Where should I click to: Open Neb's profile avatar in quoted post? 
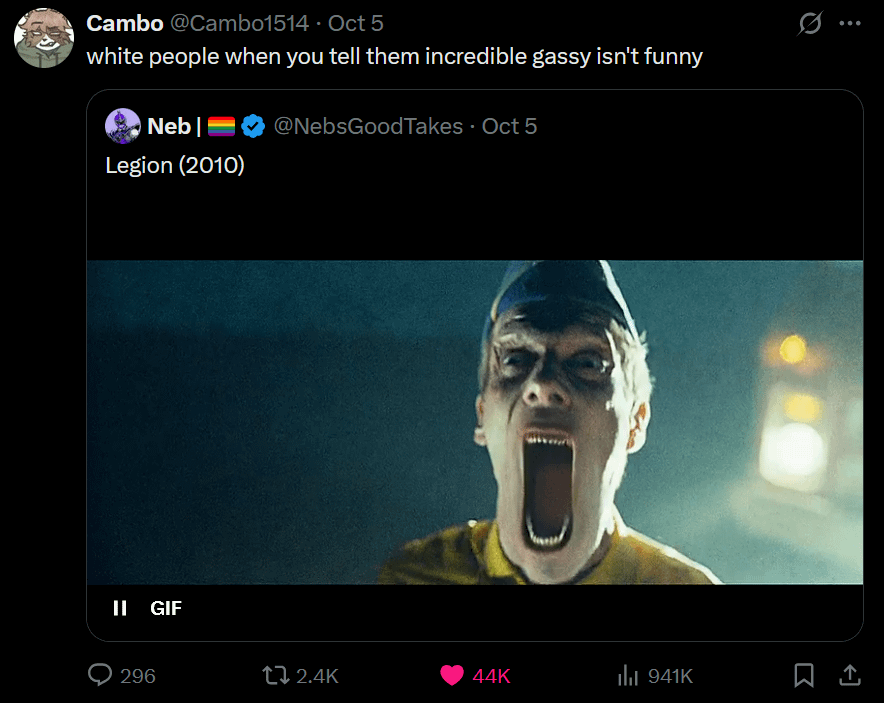(x=123, y=126)
